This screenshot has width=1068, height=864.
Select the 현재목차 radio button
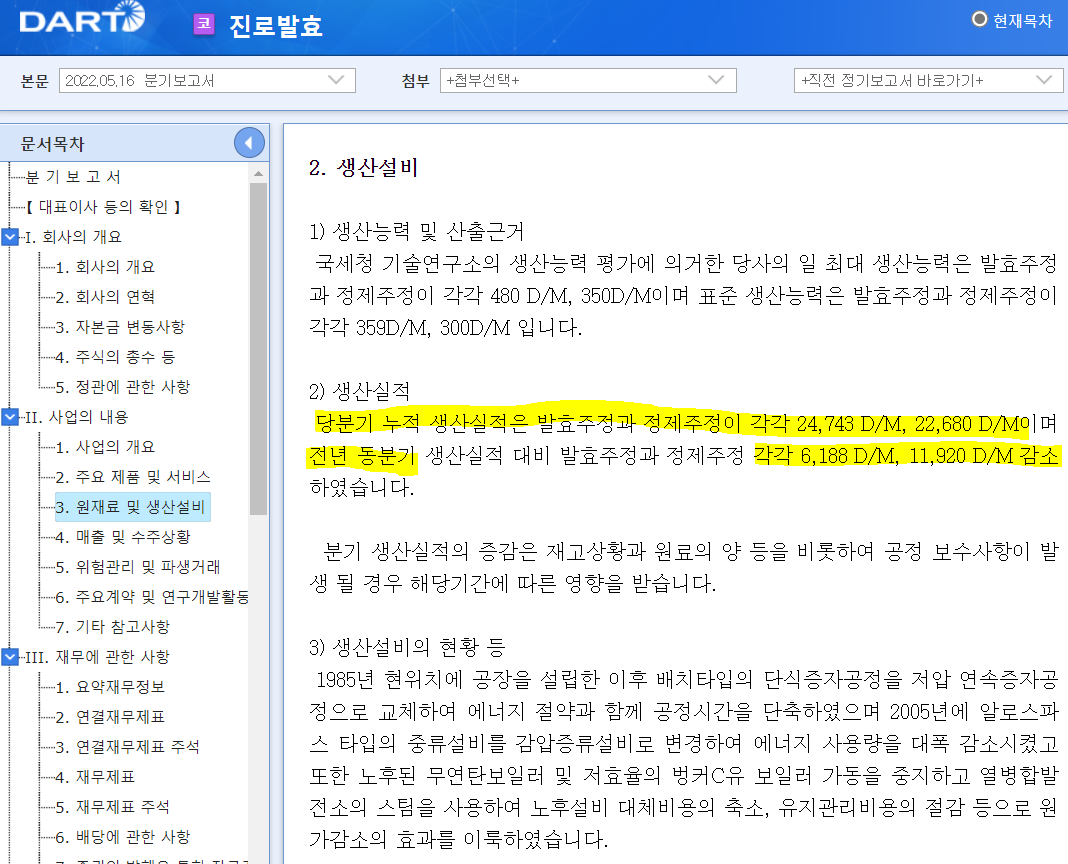click(979, 19)
